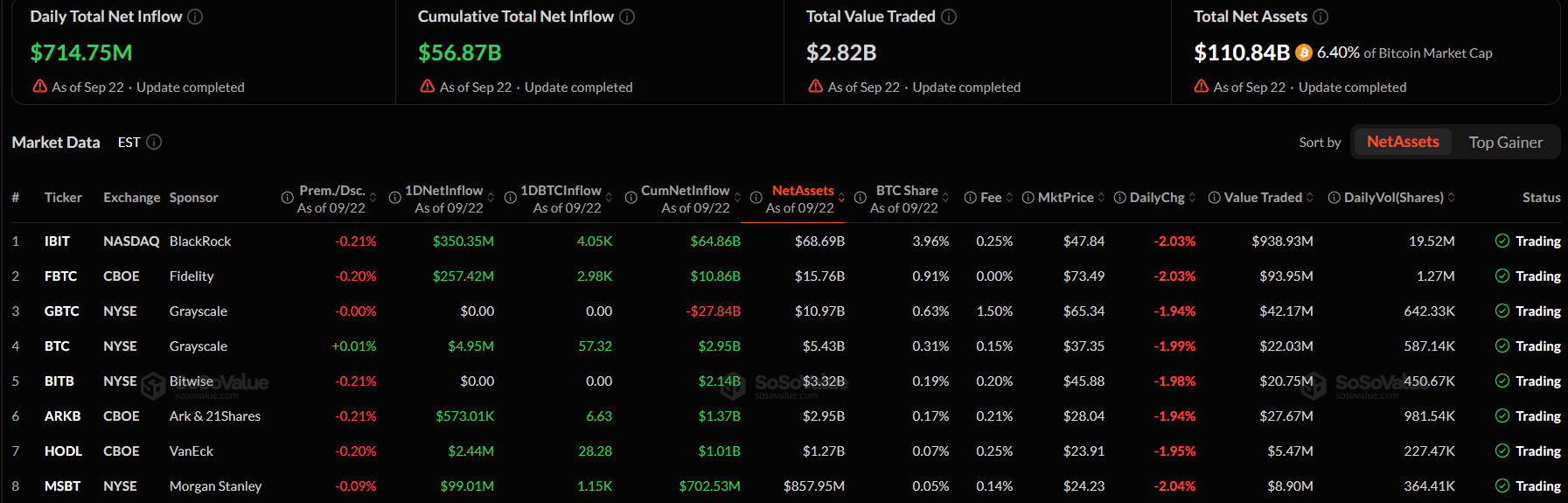The image size is (1568, 503).
Task: Click the $714.75M daily inflow figure
Action: coord(81,52)
